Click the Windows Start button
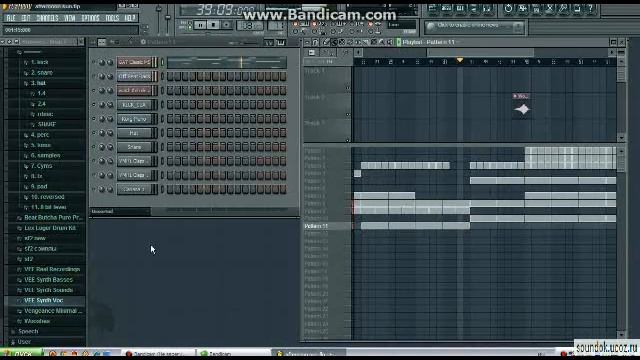640x360 pixels. (20, 354)
